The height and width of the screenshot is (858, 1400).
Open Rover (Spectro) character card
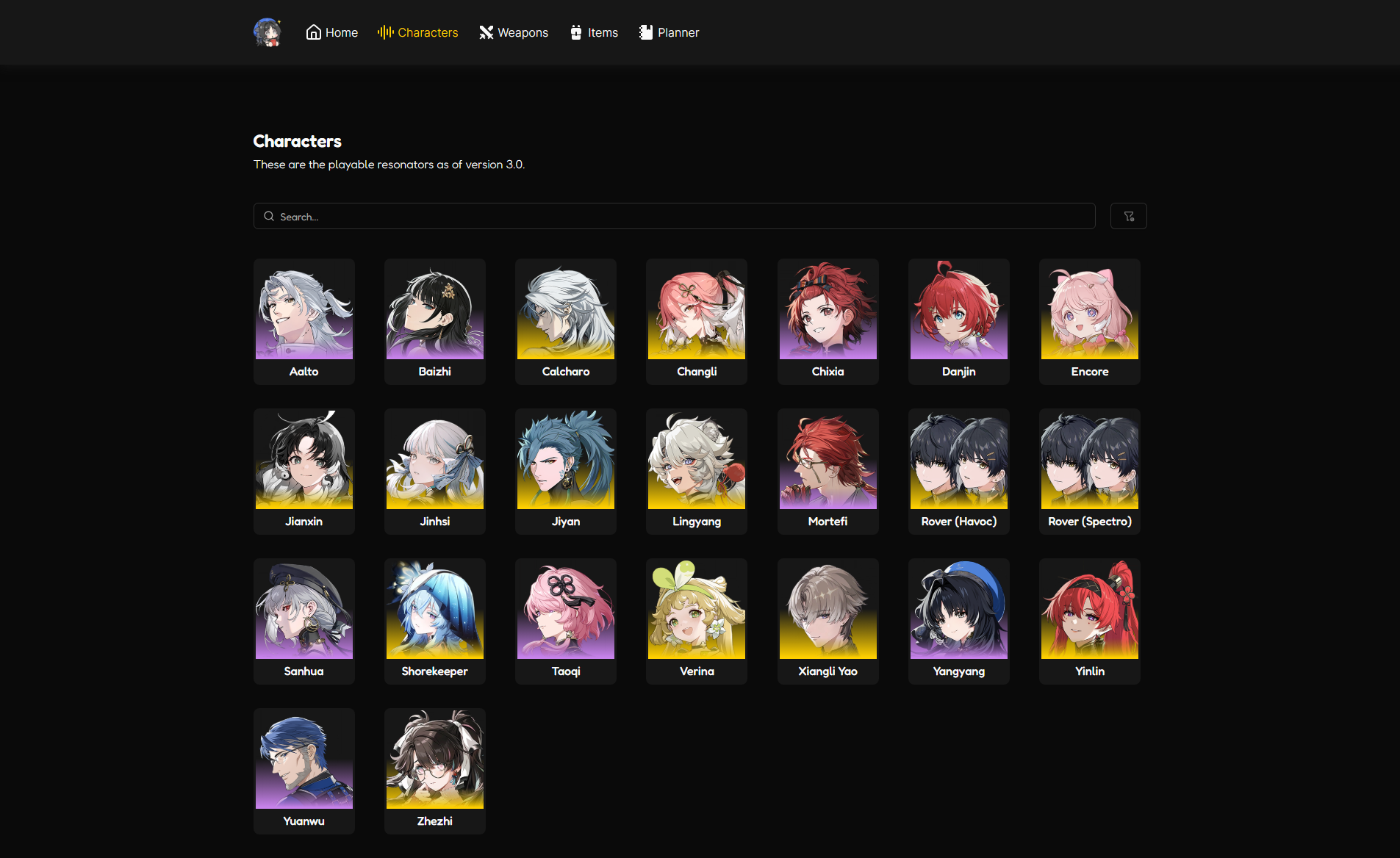click(x=1090, y=472)
